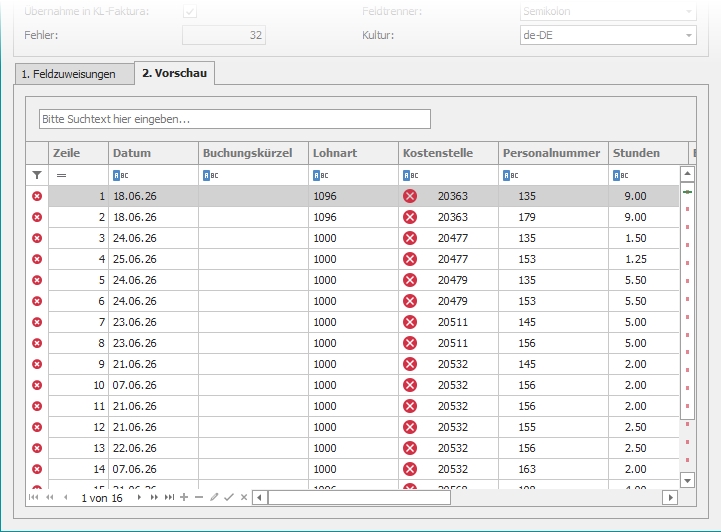Click the horizontal scrollbar thumb

point(359,497)
